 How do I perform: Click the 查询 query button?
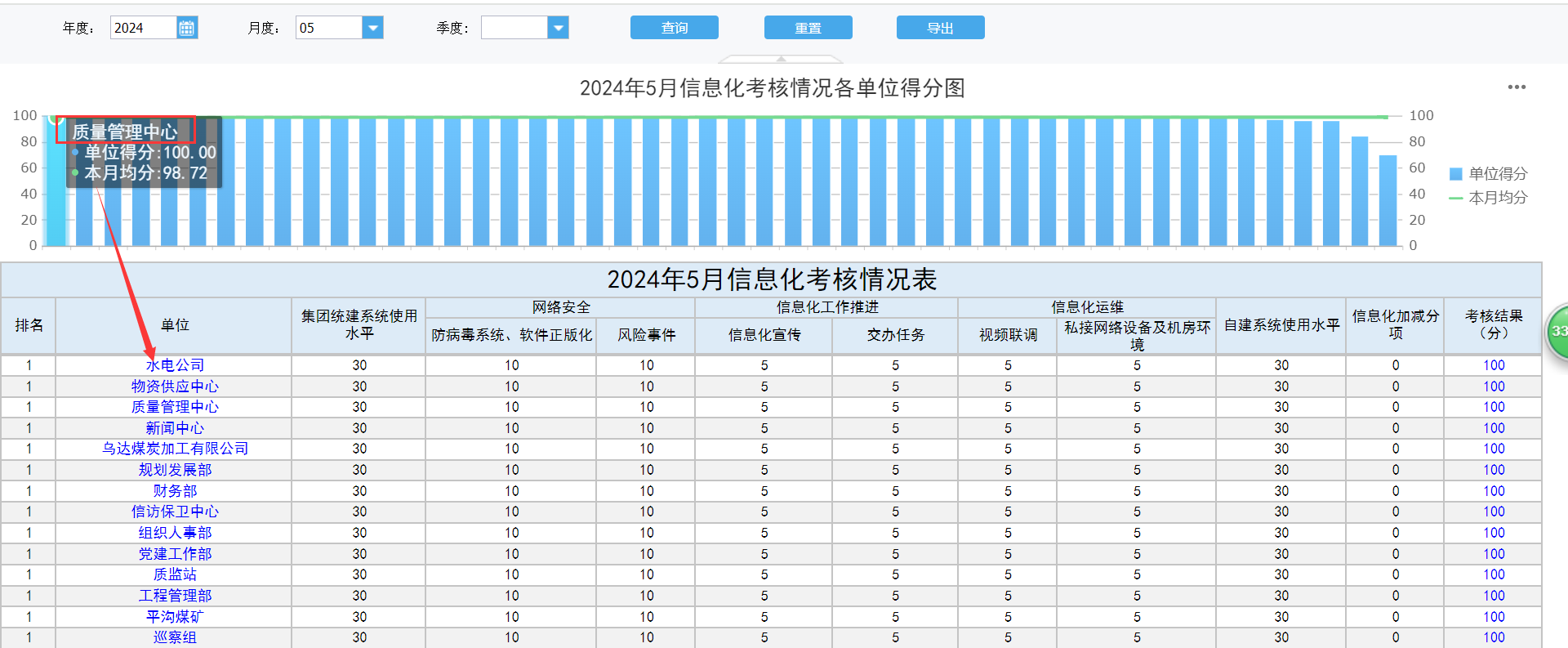[675, 28]
